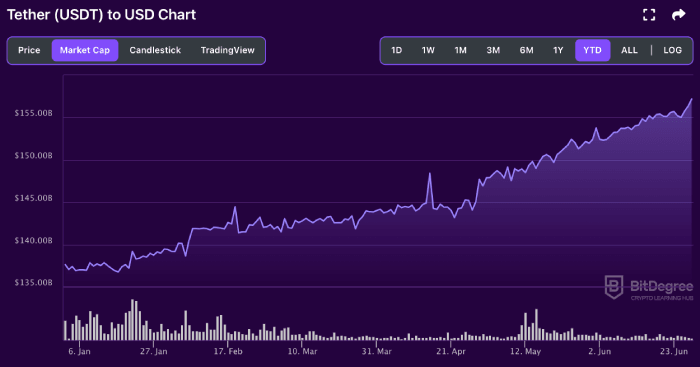
Task: Switch to the Price tab
Action: [x=29, y=50]
